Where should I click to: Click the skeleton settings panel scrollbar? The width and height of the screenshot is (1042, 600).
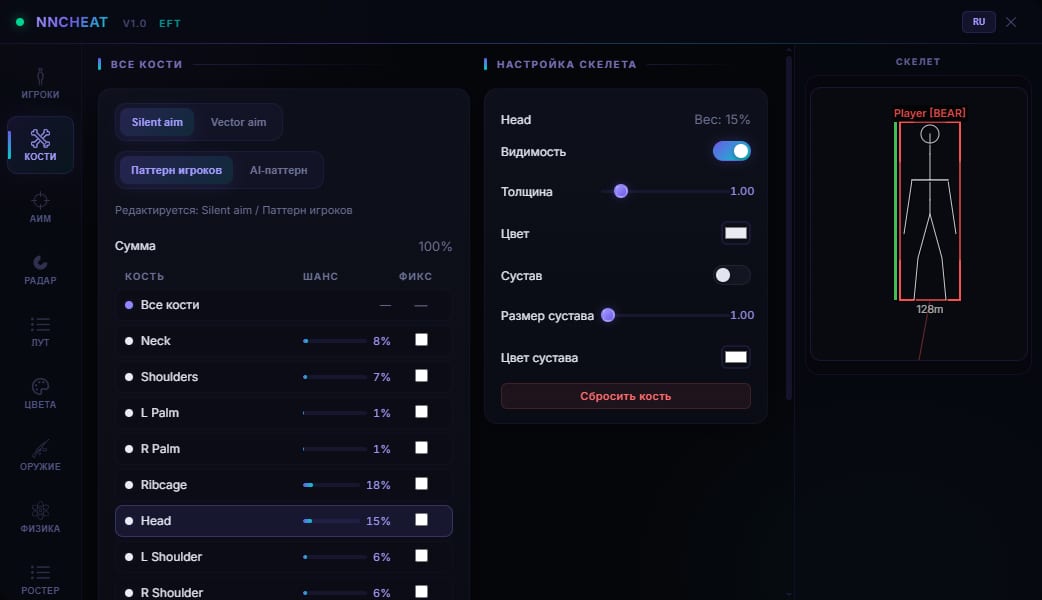point(789,227)
